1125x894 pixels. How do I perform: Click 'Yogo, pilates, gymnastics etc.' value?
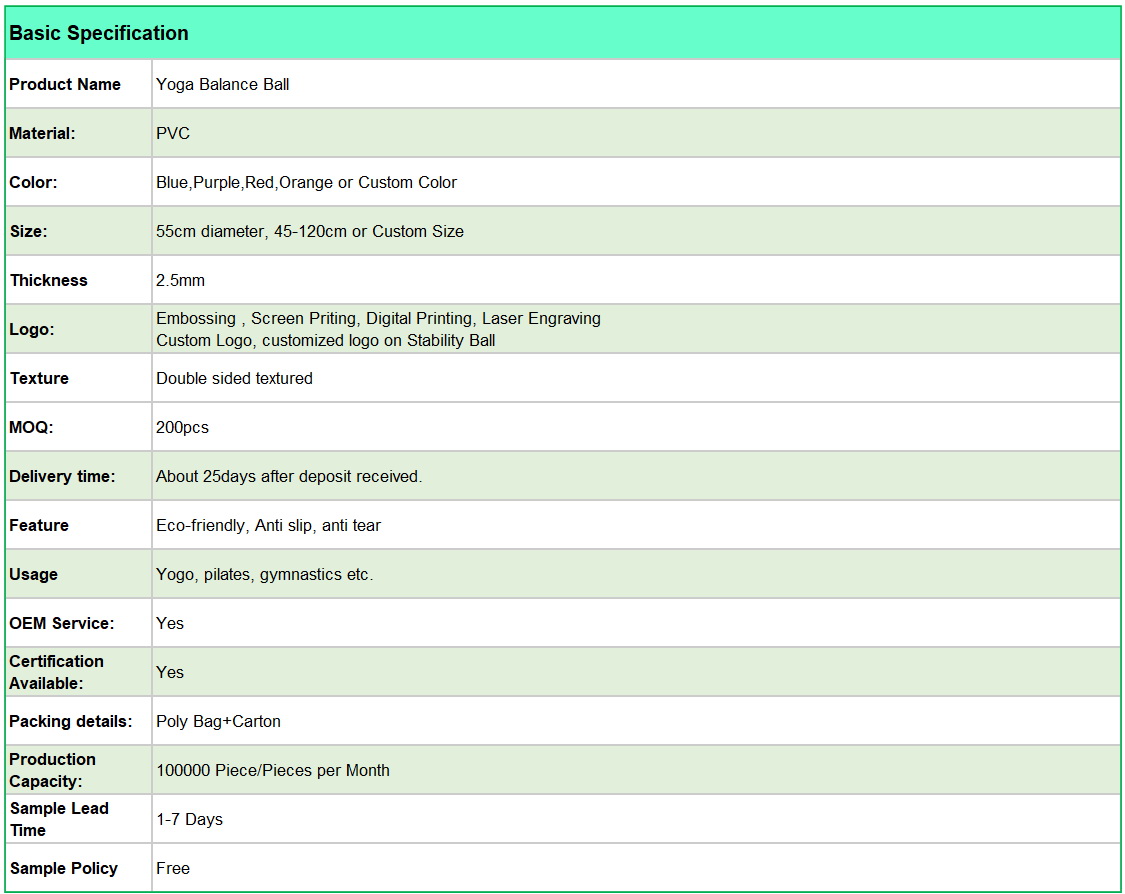click(x=265, y=575)
